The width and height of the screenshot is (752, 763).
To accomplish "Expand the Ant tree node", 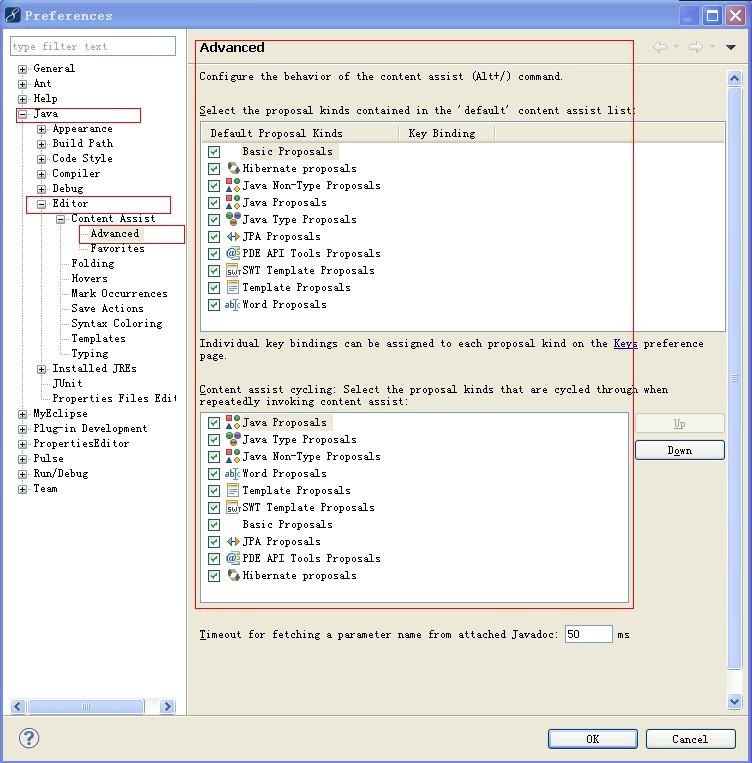I will pos(22,84).
